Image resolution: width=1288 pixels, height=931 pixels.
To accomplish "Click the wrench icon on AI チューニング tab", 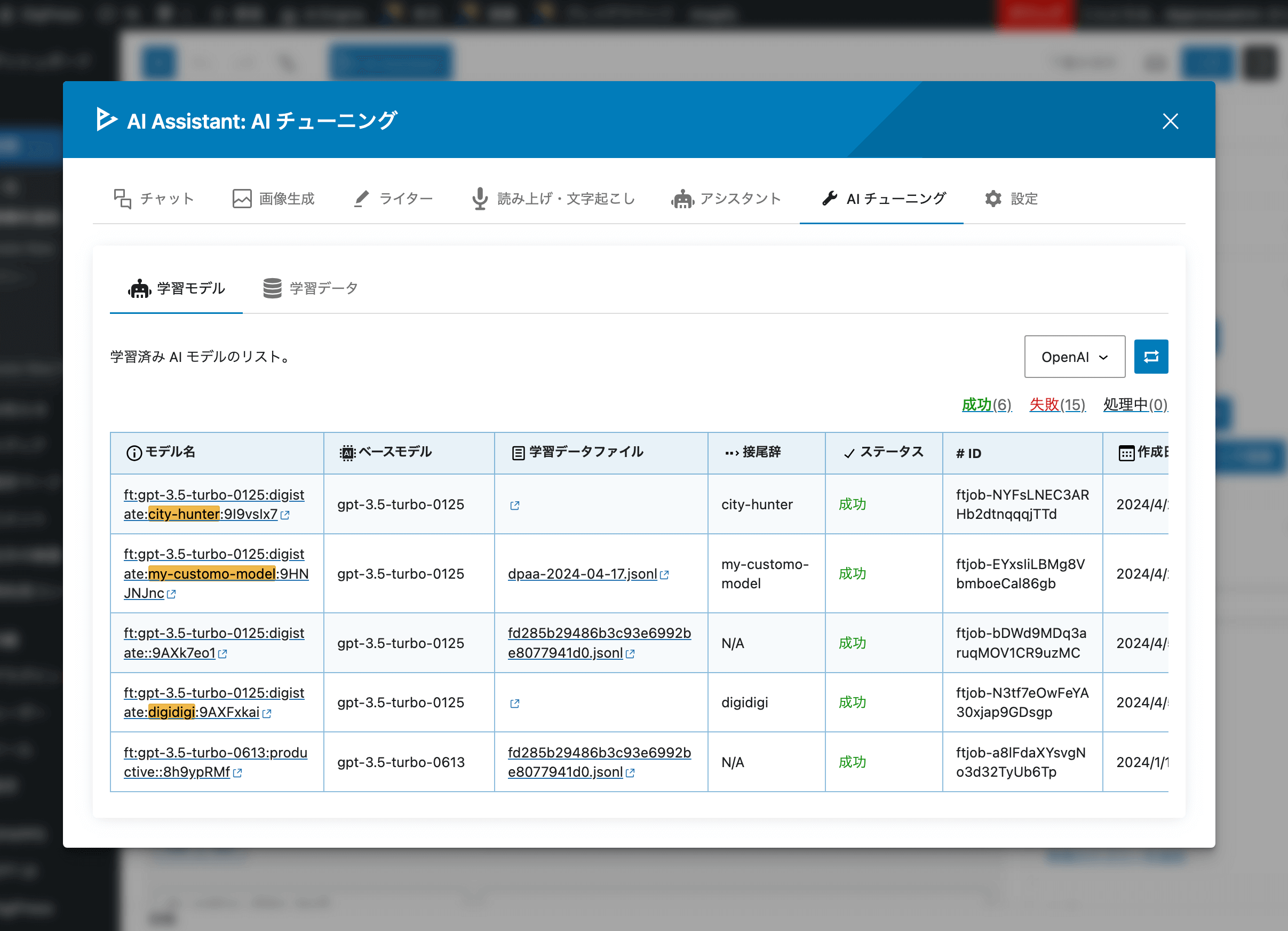I will click(830, 199).
